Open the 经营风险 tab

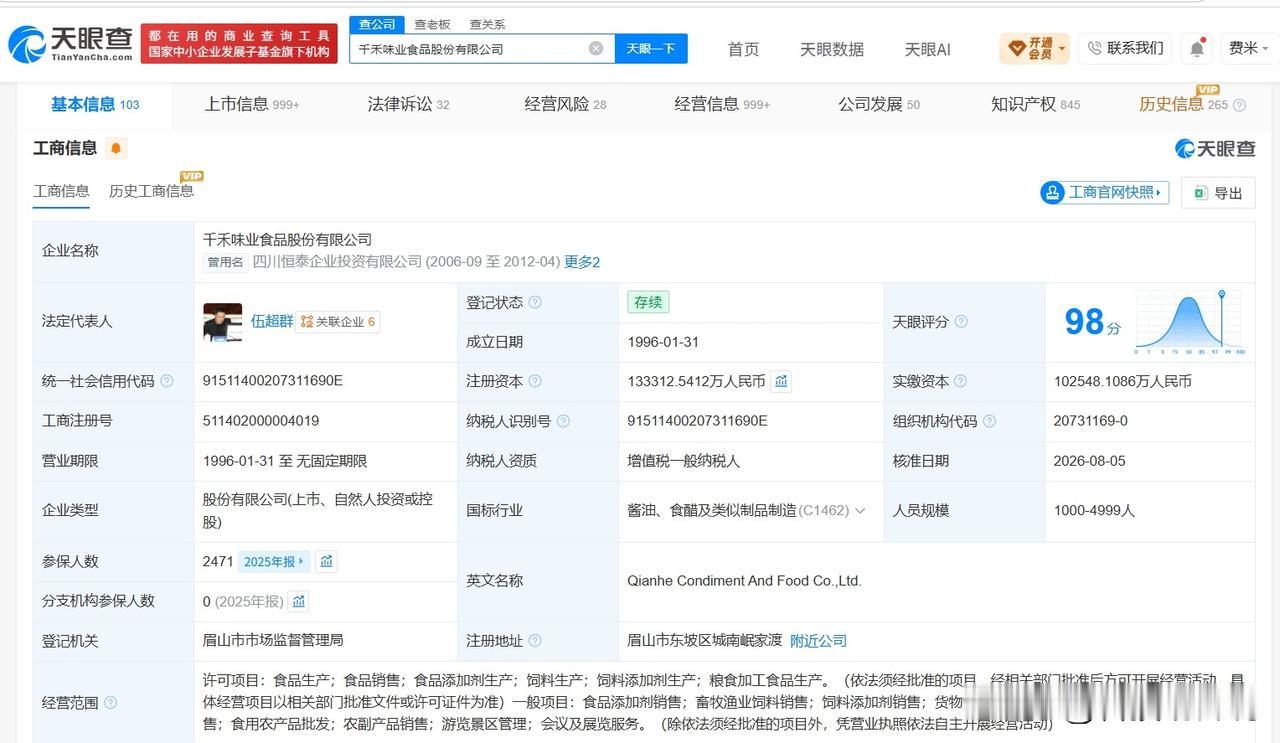tap(565, 104)
